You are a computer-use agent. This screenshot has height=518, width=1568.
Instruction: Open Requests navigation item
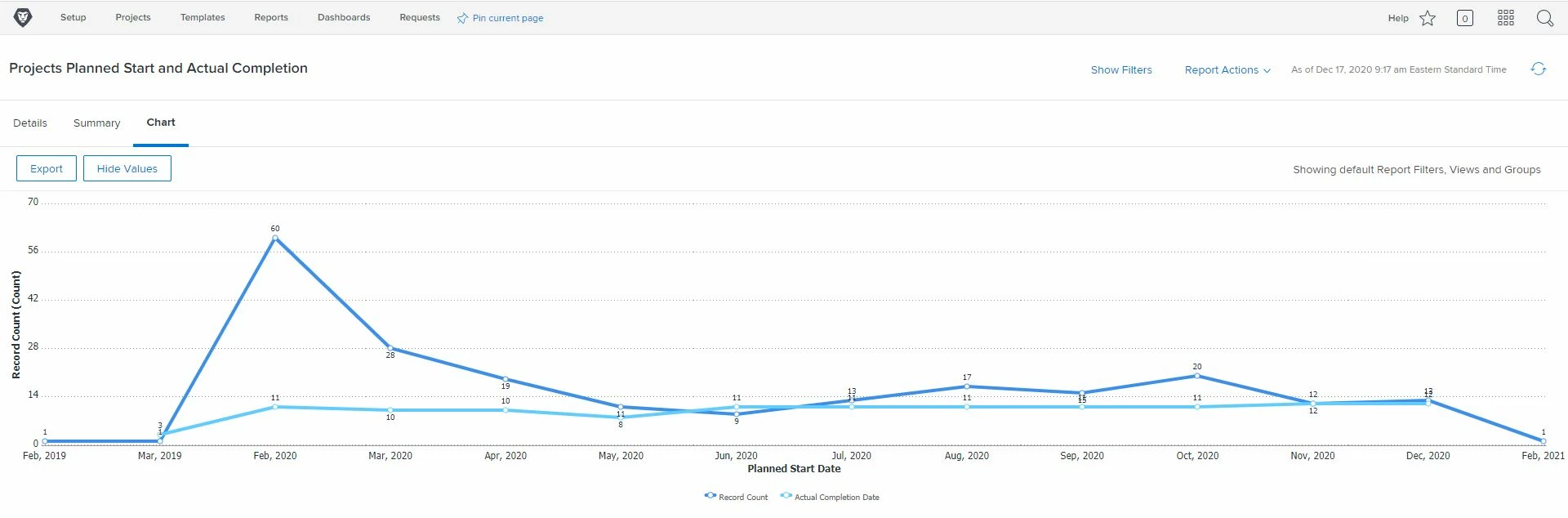tap(420, 17)
